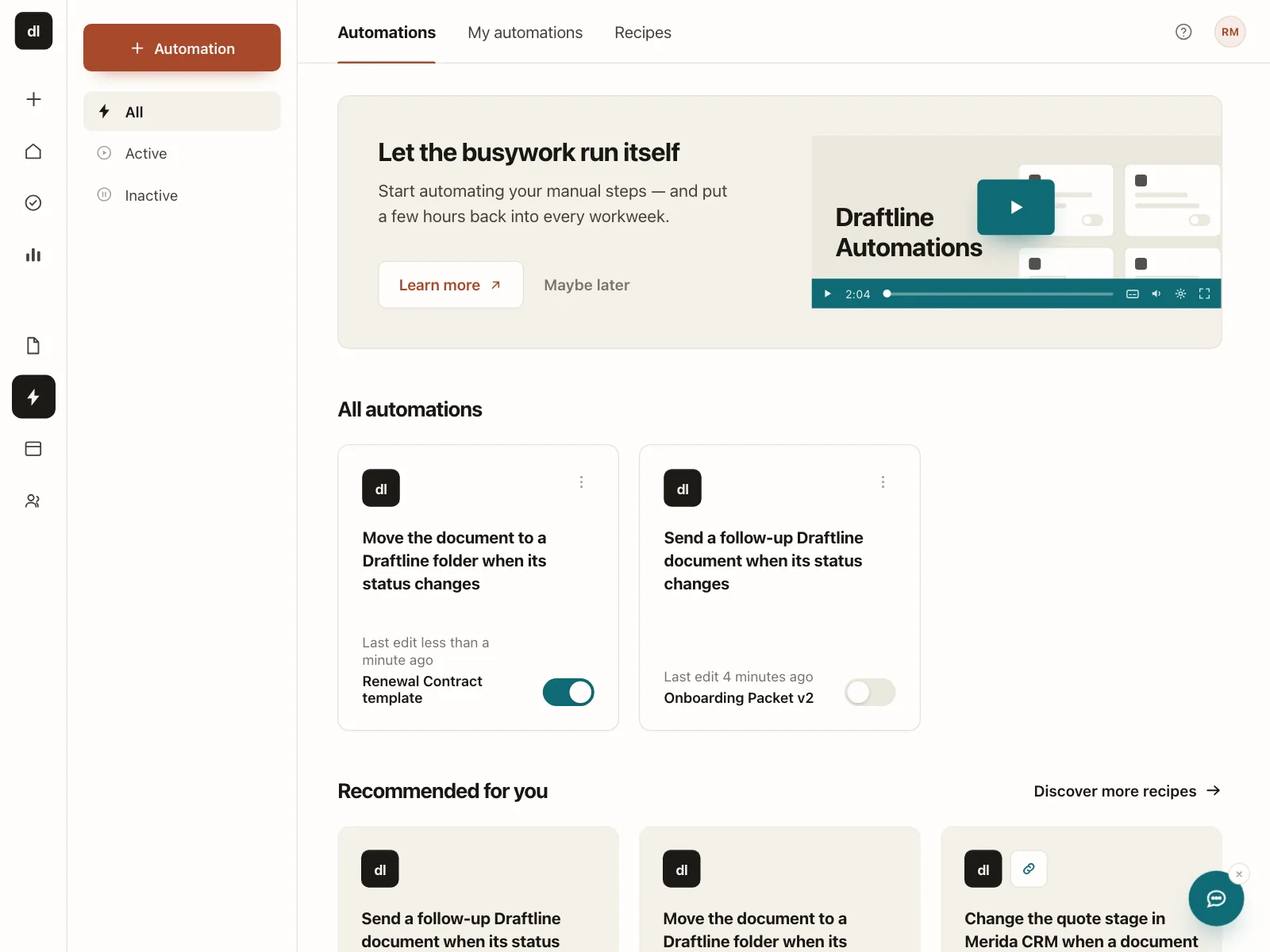The width and height of the screenshot is (1270, 952).
Task: Open Discover more recipes link
Action: coord(1127,791)
